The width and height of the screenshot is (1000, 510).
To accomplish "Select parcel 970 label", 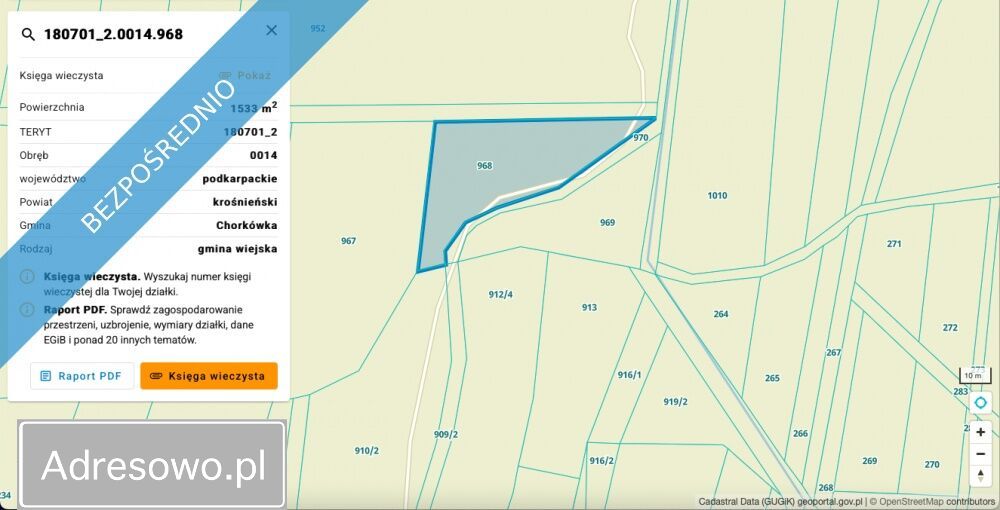I will pos(640,138).
